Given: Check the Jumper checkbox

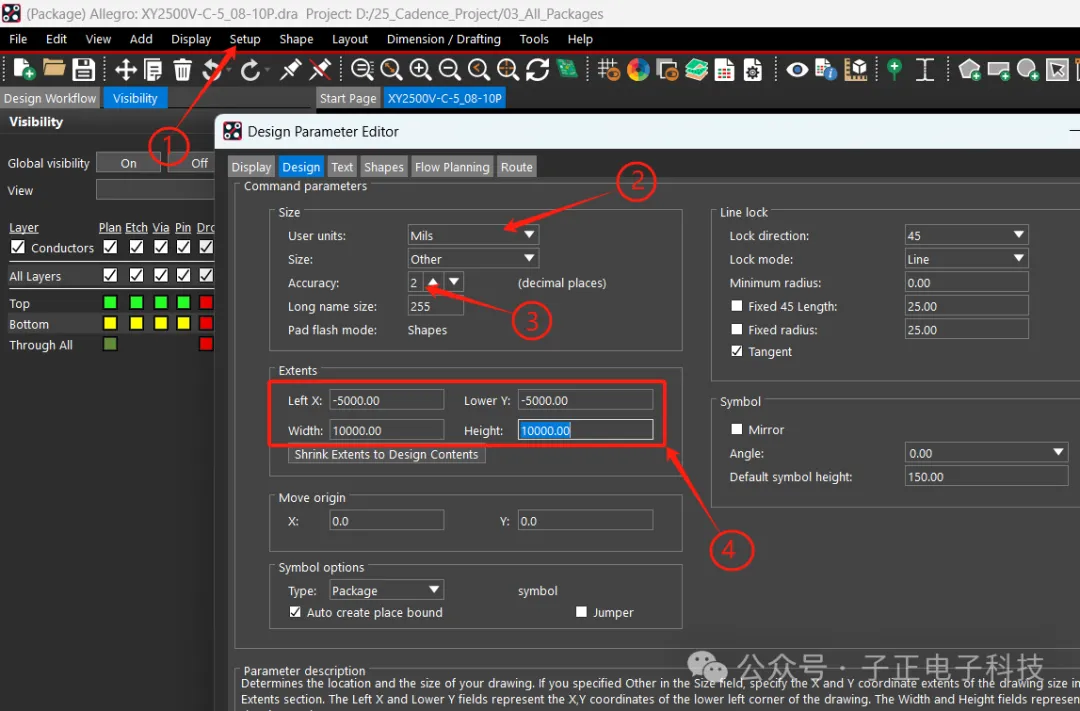Looking at the screenshot, I should click(581, 612).
